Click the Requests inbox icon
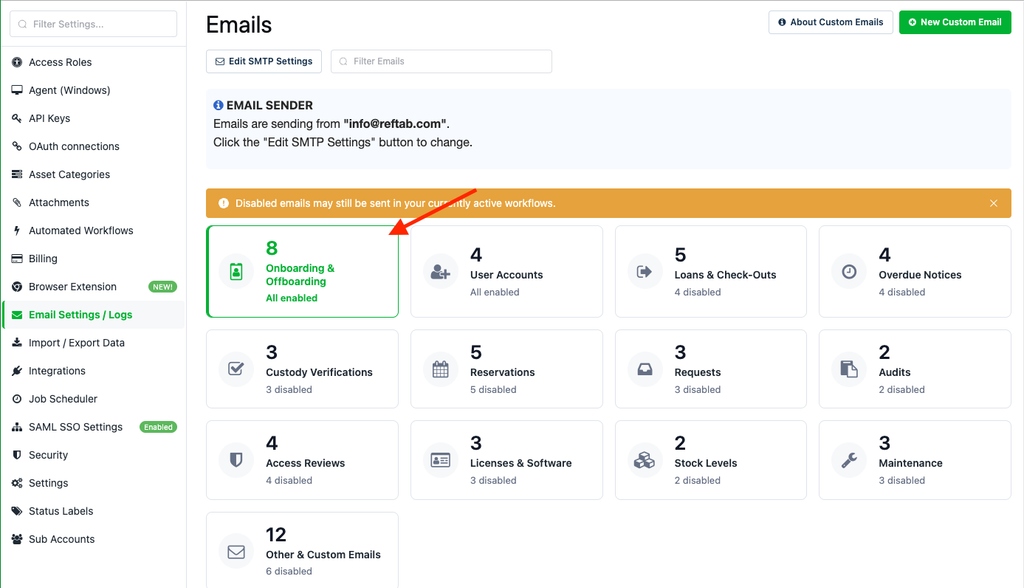 click(x=645, y=369)
